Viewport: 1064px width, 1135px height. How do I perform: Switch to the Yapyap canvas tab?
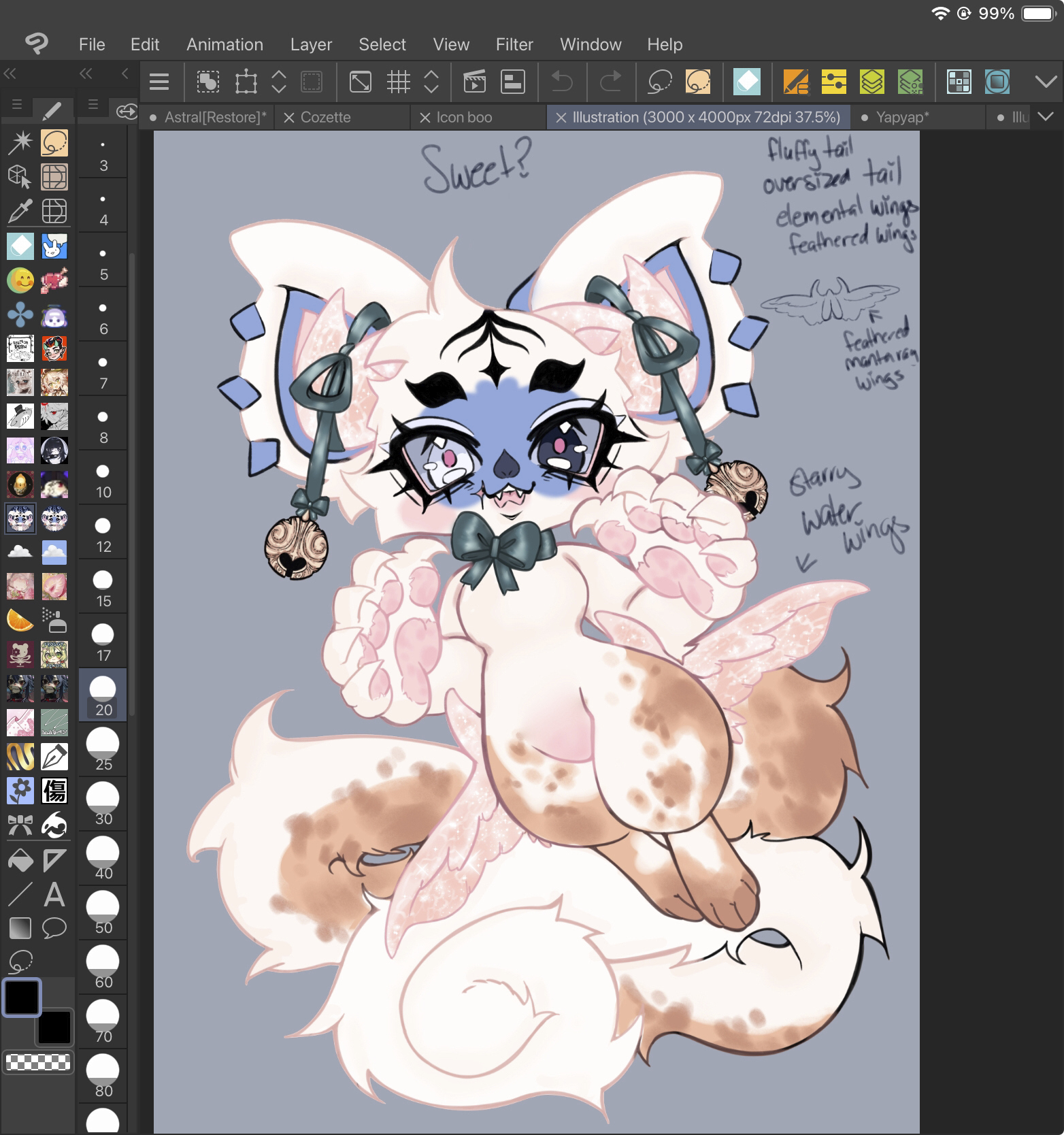point(901,117)
